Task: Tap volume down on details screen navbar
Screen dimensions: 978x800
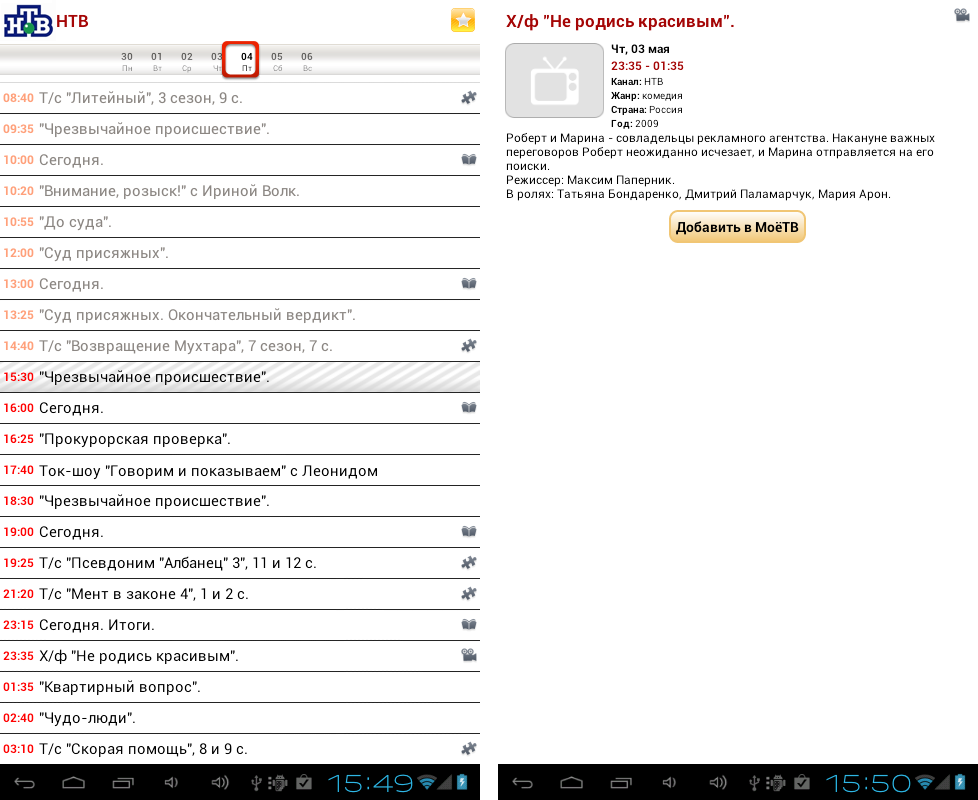Action: click(669, 783)
